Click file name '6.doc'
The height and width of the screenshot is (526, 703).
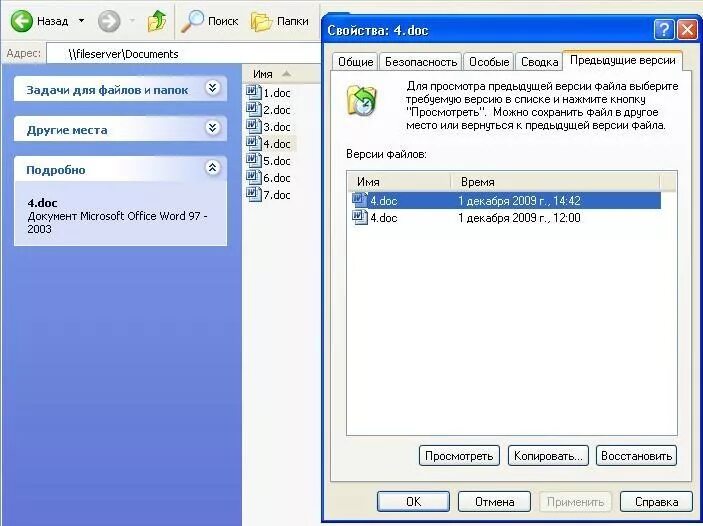(x=277, y=178)
